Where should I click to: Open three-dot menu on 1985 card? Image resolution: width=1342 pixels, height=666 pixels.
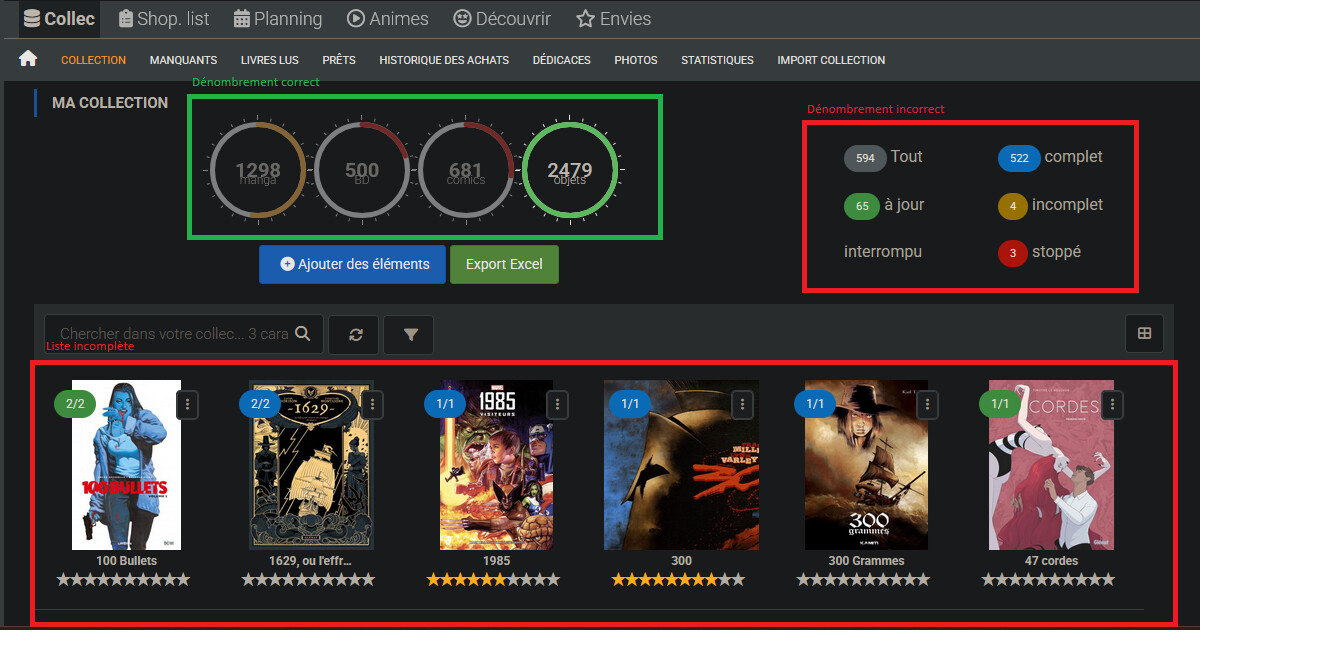[557, 404]
